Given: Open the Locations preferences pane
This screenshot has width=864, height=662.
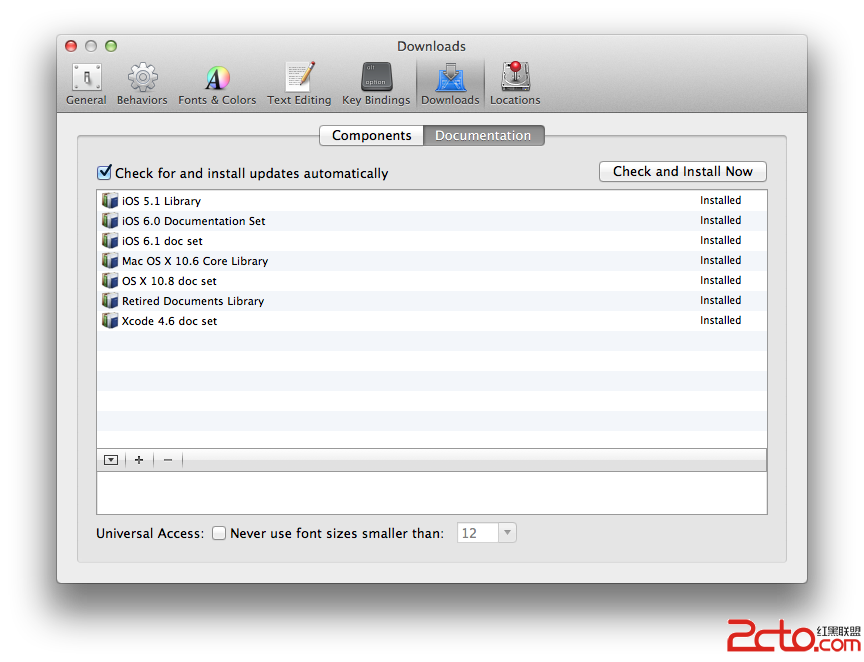Looking at the screenshot, I should click(515, 84).
